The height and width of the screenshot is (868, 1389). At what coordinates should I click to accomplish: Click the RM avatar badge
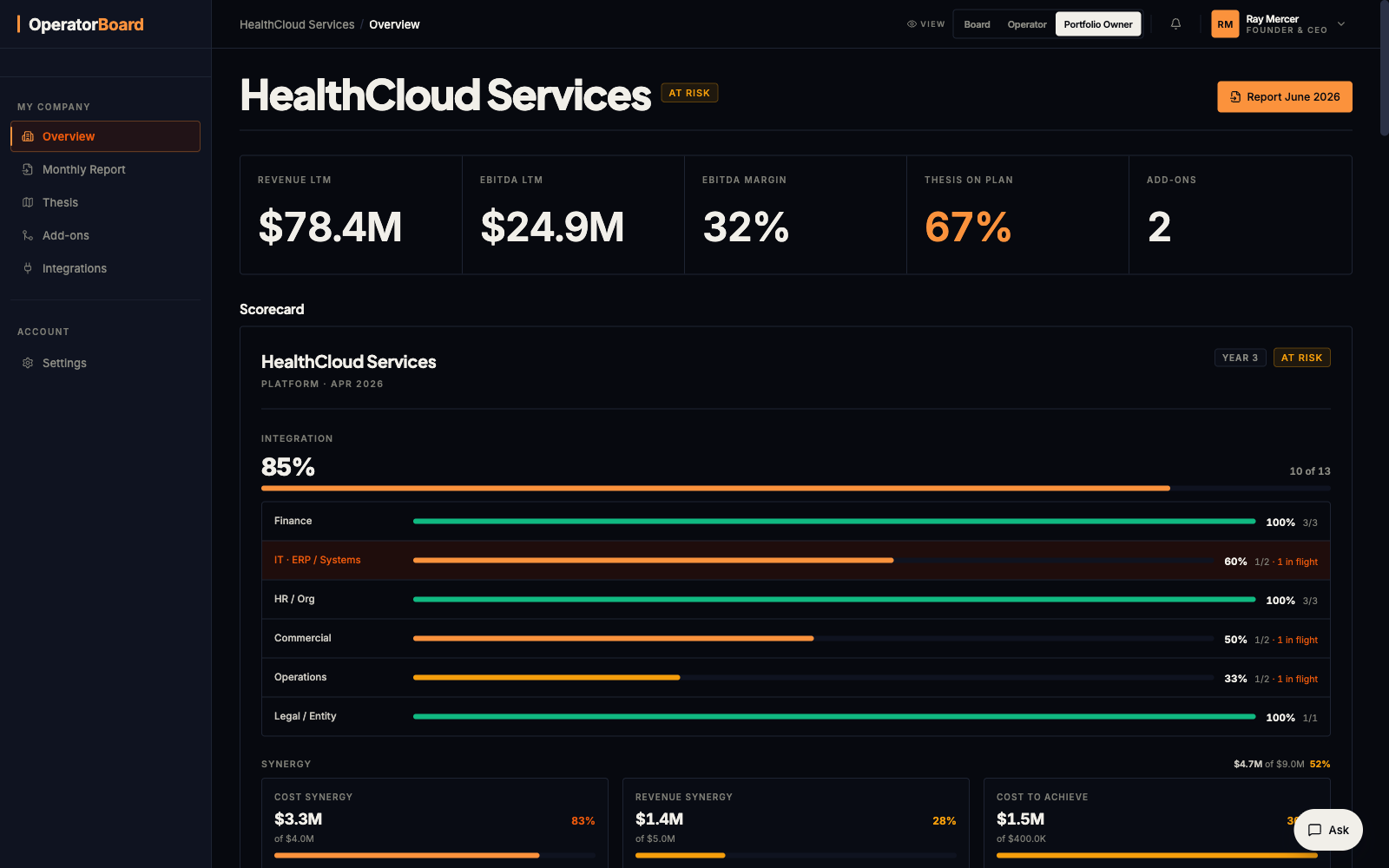[1225, 24]
